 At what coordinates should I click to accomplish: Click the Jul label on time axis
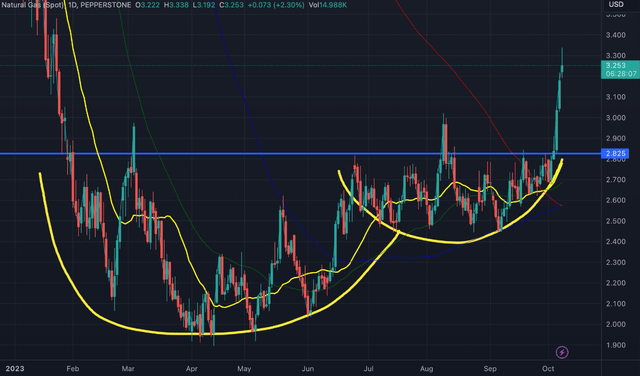click(x=368, y=369)
